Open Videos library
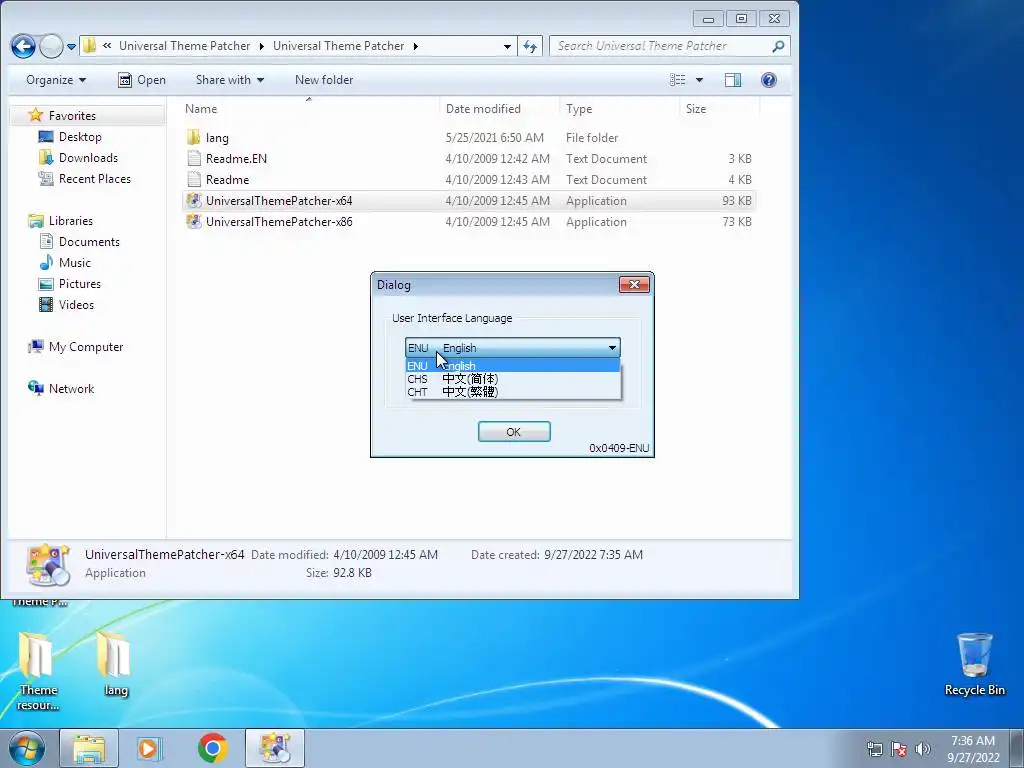This screenshot has width=1024, height=768. (76, 304)
